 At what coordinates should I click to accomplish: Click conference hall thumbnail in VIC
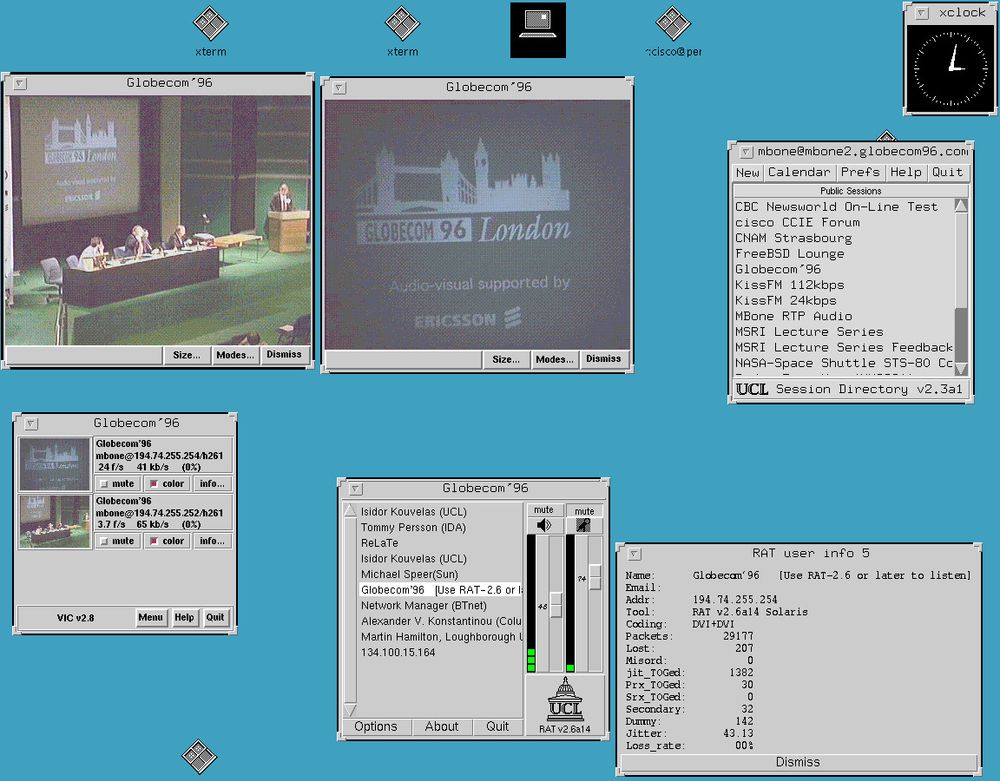coord(55,522)
